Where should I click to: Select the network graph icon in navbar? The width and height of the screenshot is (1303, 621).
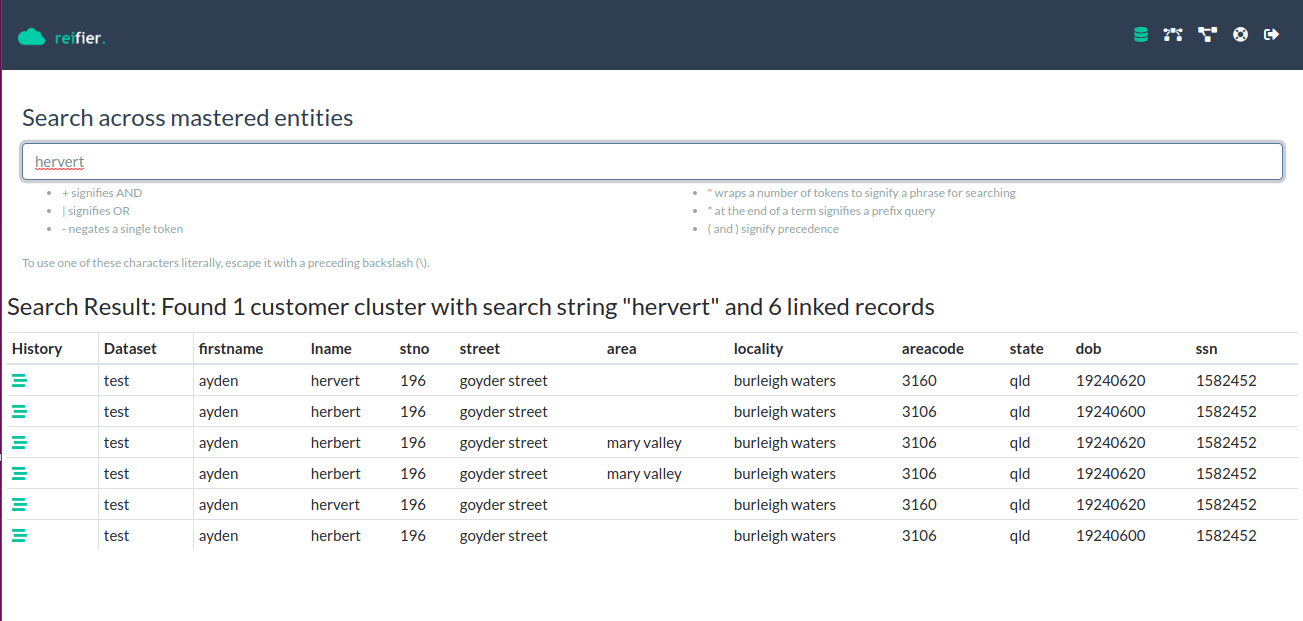click(1173, 33)
